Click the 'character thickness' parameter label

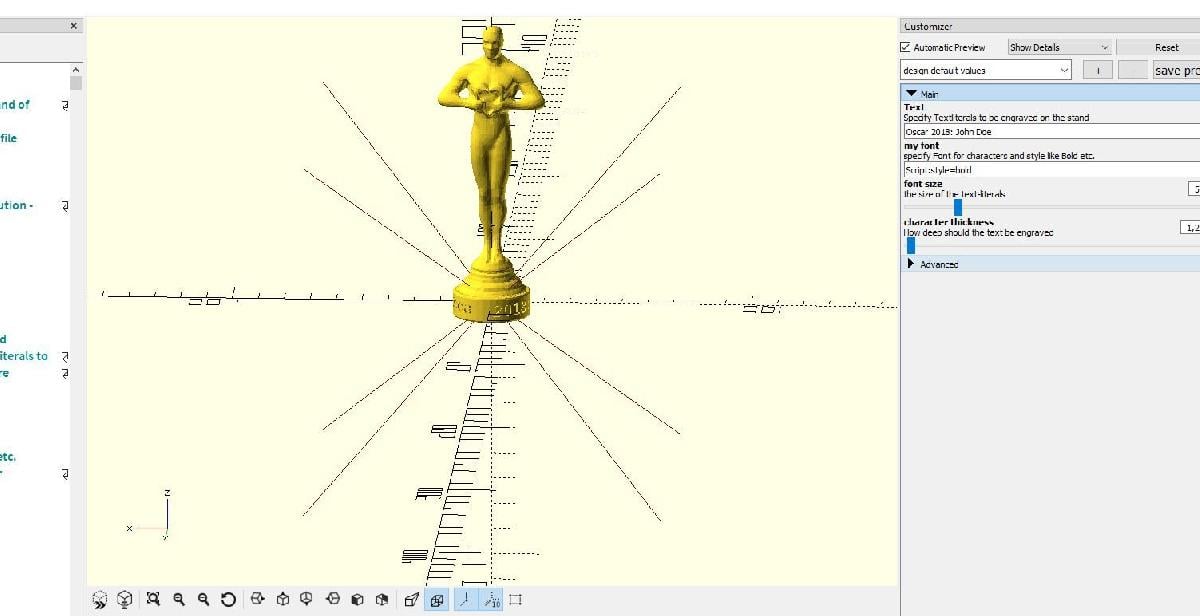pyautogui.click(x=948, y=222)
